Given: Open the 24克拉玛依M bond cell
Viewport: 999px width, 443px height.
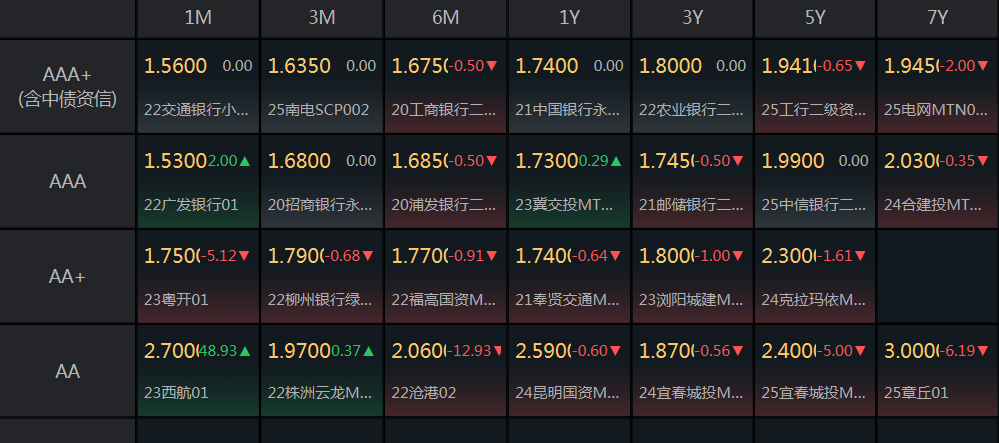Looking at the screenshot, I should [815, 277].
